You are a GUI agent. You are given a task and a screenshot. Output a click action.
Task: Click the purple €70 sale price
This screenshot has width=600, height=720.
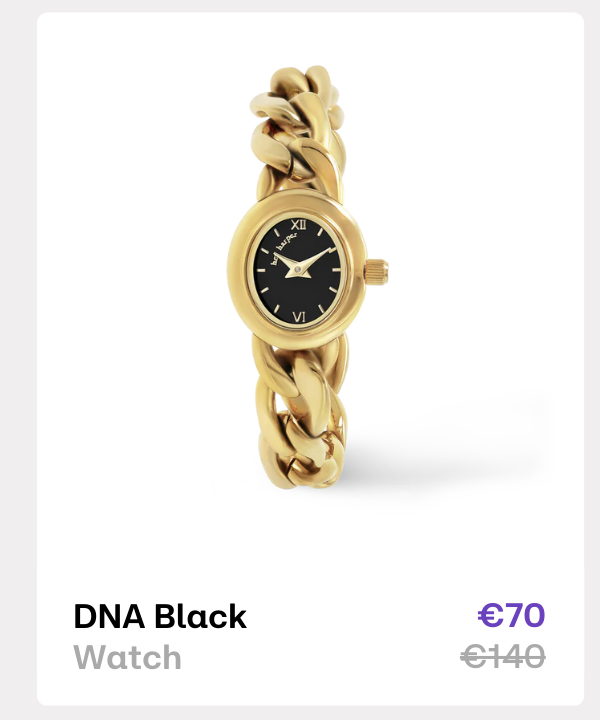(x=511, y=615)
